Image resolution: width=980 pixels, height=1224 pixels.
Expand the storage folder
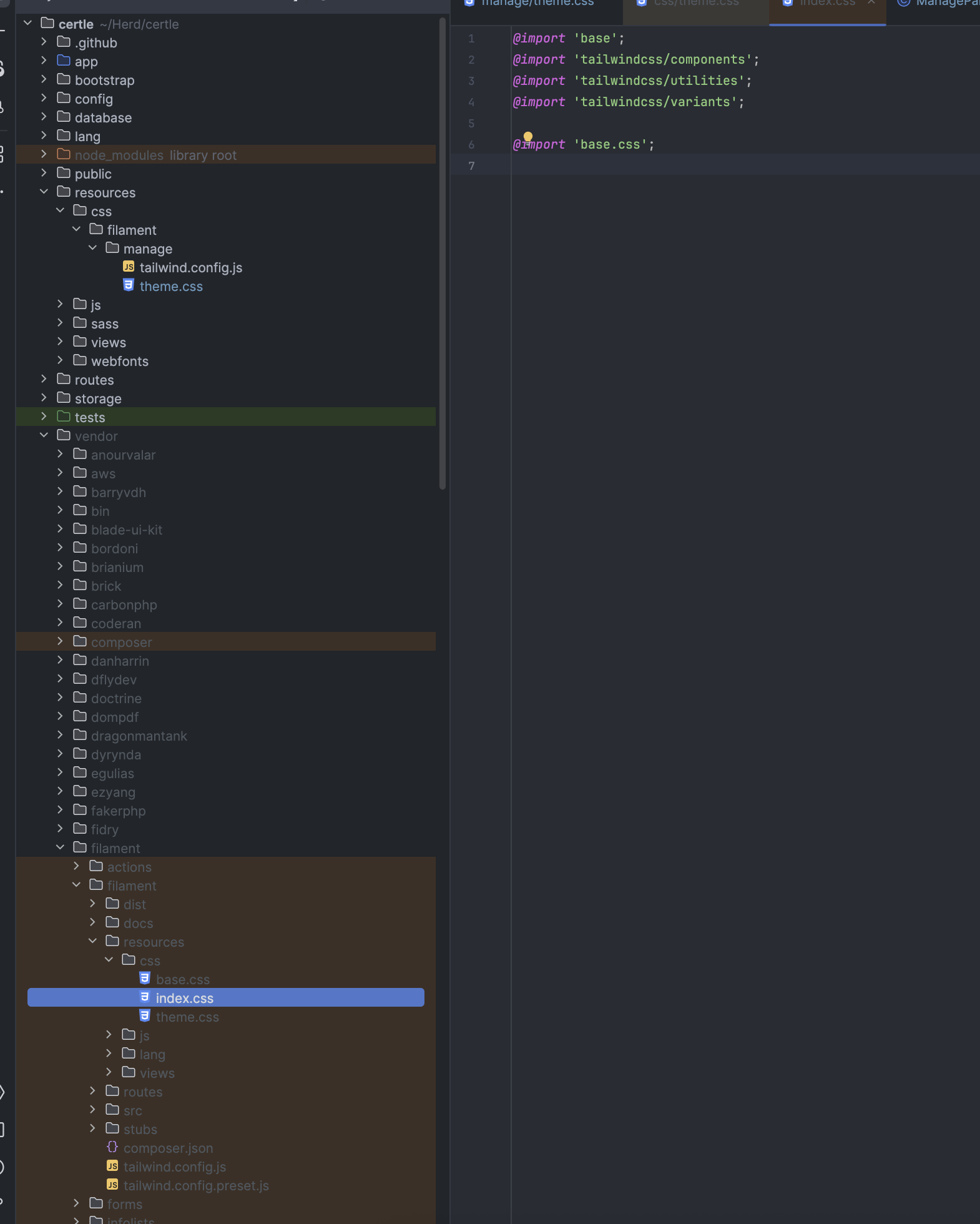tap(44, 398)
